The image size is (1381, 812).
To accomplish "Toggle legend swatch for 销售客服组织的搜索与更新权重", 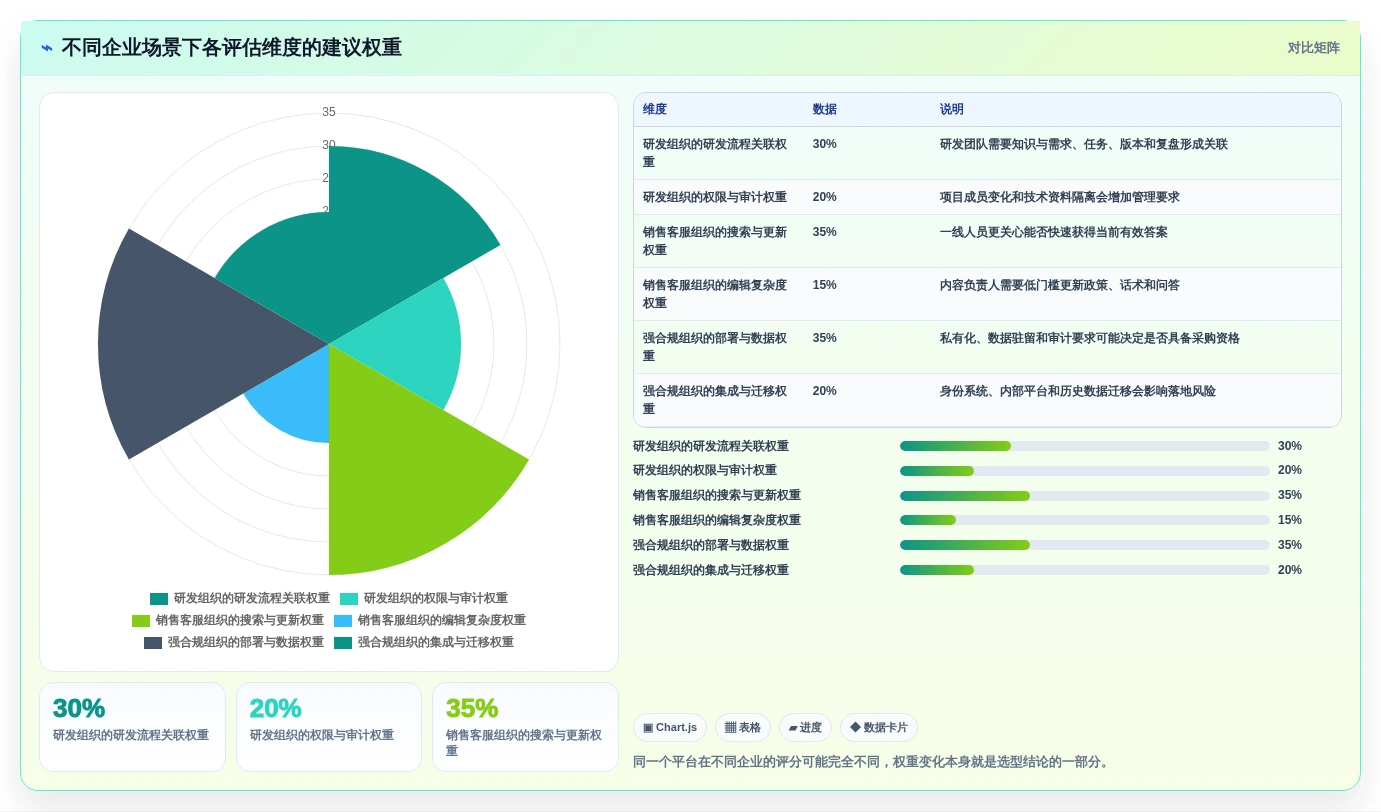I will click(141, 621).
